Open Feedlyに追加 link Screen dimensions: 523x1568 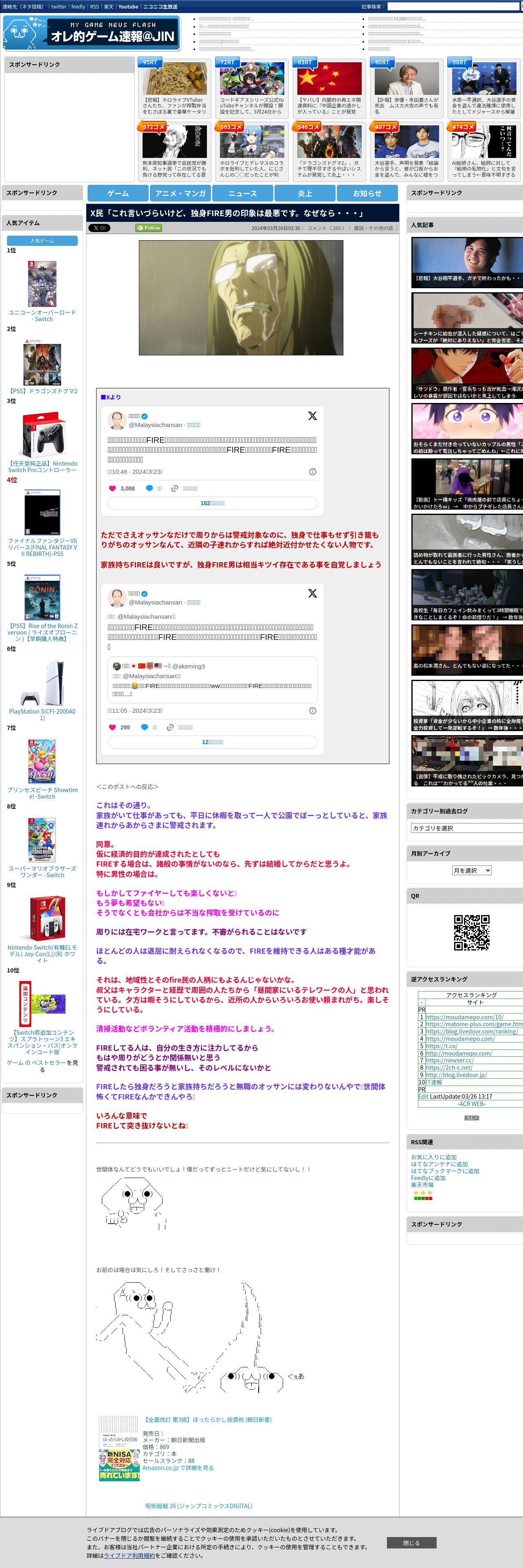(428, 1178)
